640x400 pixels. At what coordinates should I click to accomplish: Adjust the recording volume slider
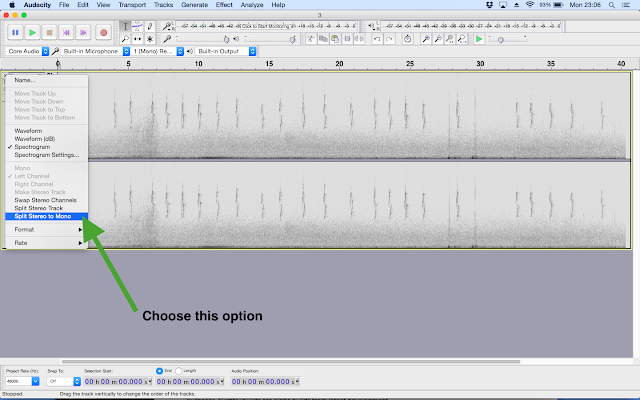click(x=203, y=39)
